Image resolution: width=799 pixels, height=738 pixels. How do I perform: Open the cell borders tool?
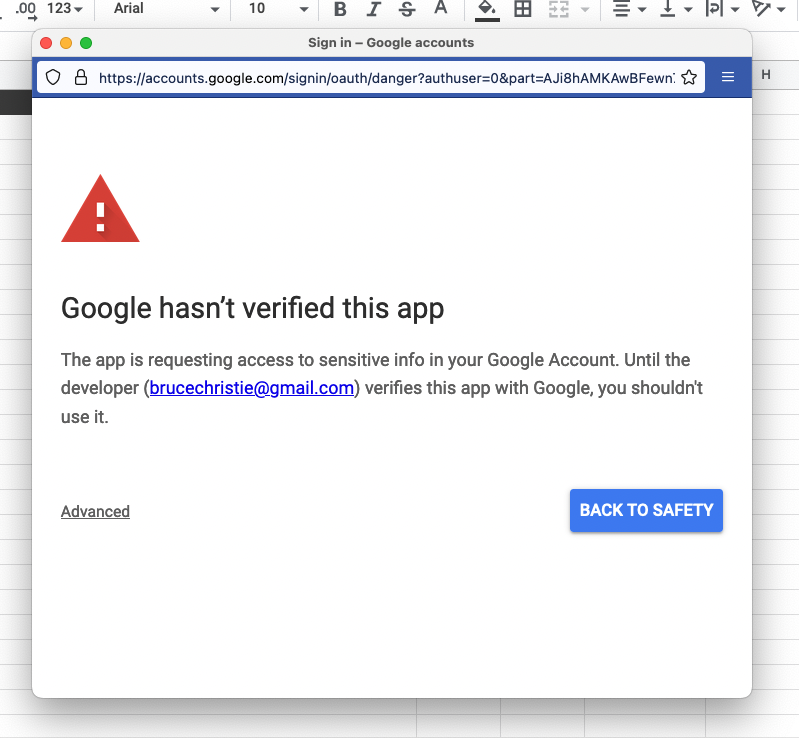pos(522,9)
